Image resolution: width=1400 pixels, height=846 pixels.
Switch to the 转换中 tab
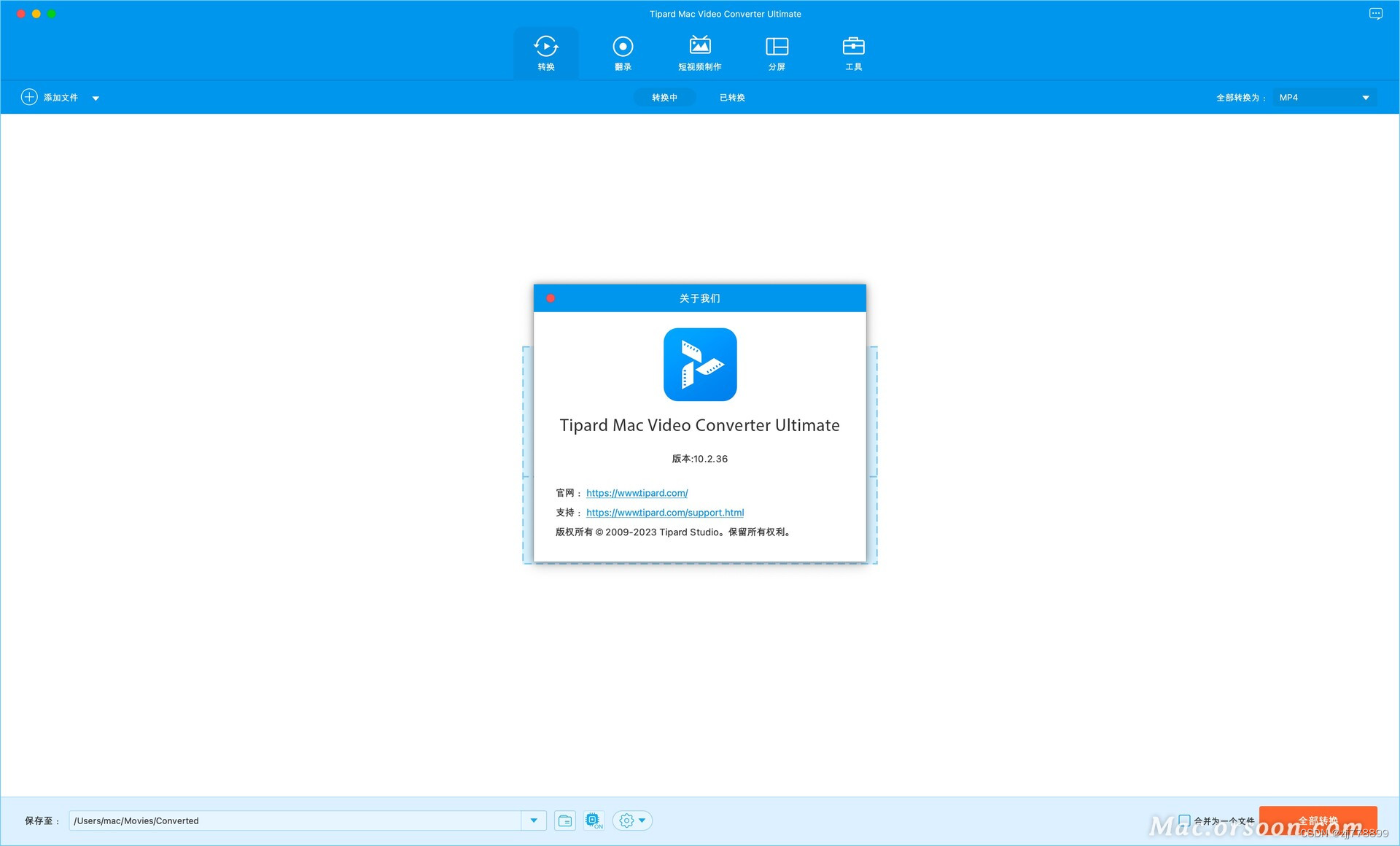click(x=664, y=97)
